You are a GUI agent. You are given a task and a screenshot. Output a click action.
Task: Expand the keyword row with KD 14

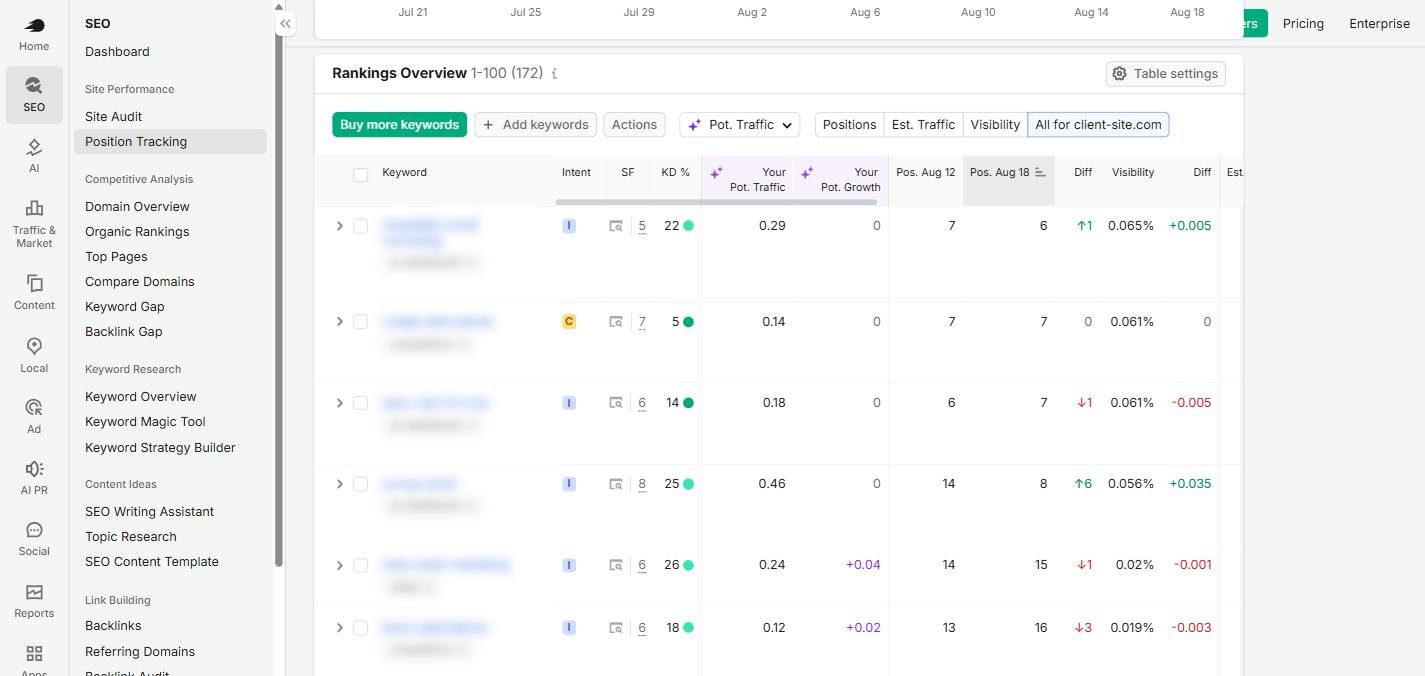(339, 403)
